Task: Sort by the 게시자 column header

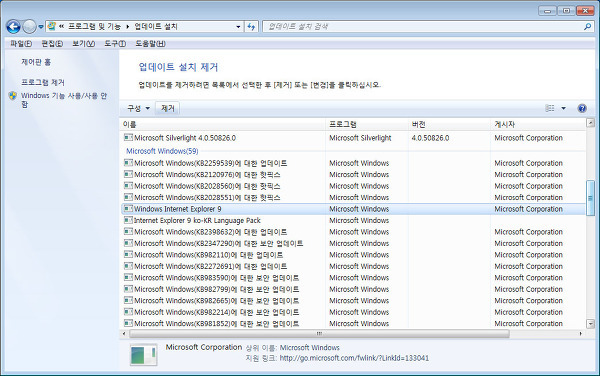Action: click(x=538, y=124)
